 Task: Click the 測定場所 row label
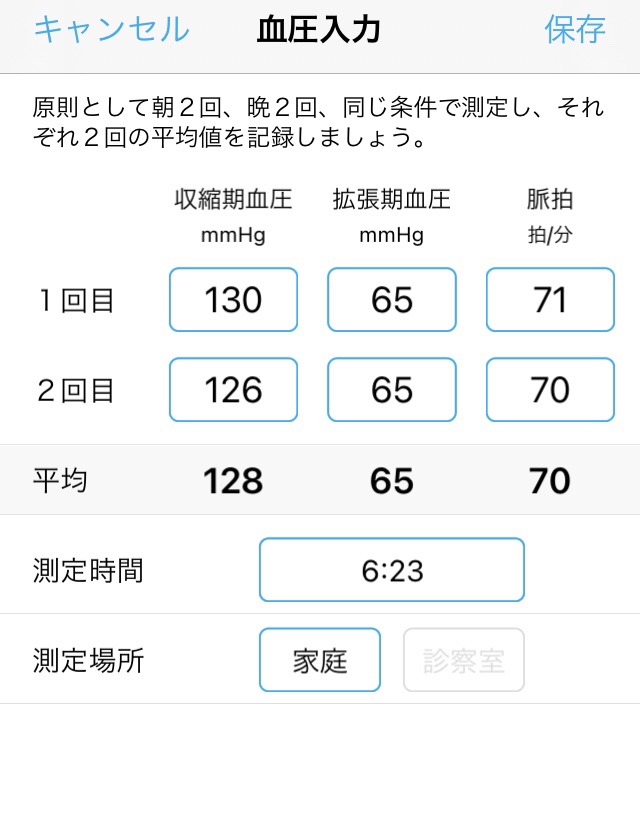pos(88,660)
